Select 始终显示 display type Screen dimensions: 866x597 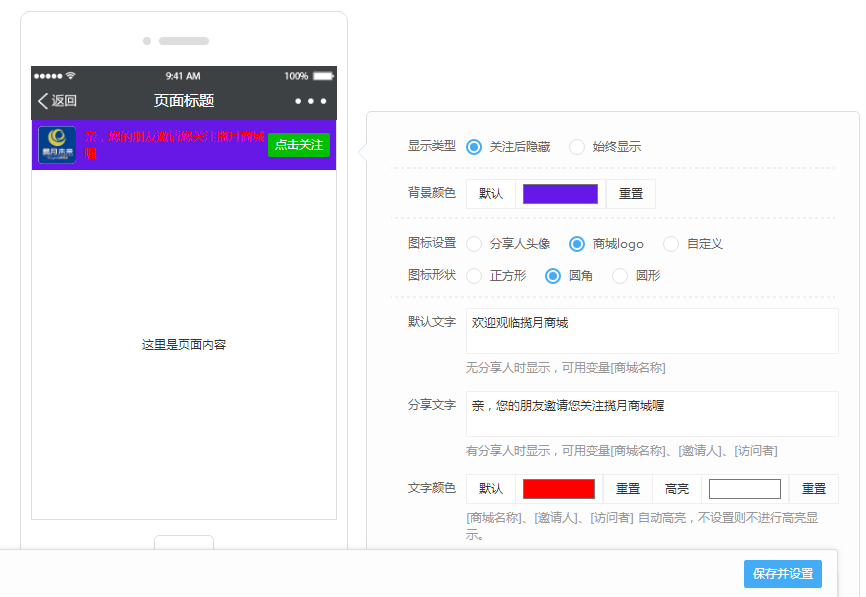577,147
